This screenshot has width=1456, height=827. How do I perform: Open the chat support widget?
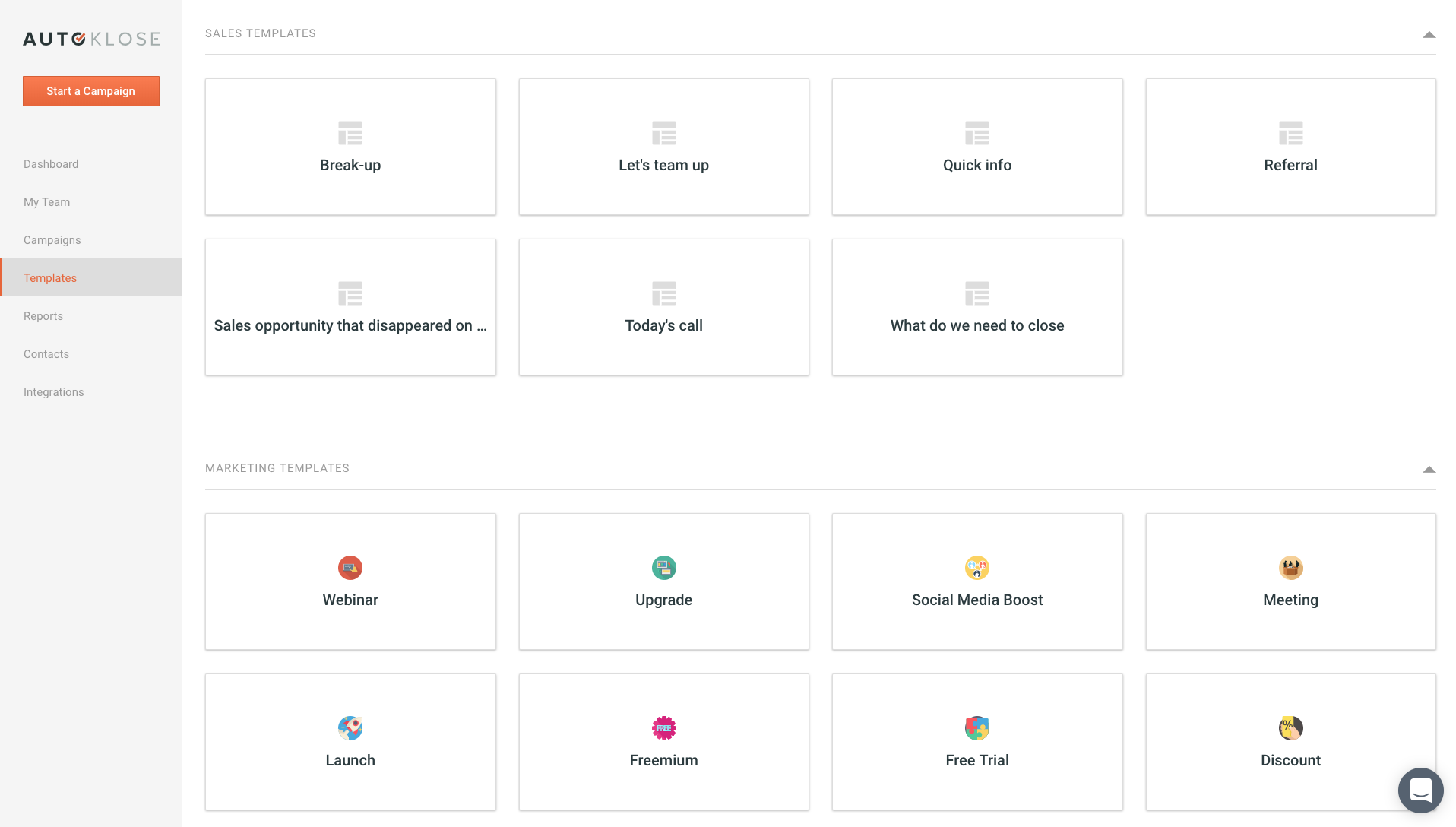[1420, 791]
